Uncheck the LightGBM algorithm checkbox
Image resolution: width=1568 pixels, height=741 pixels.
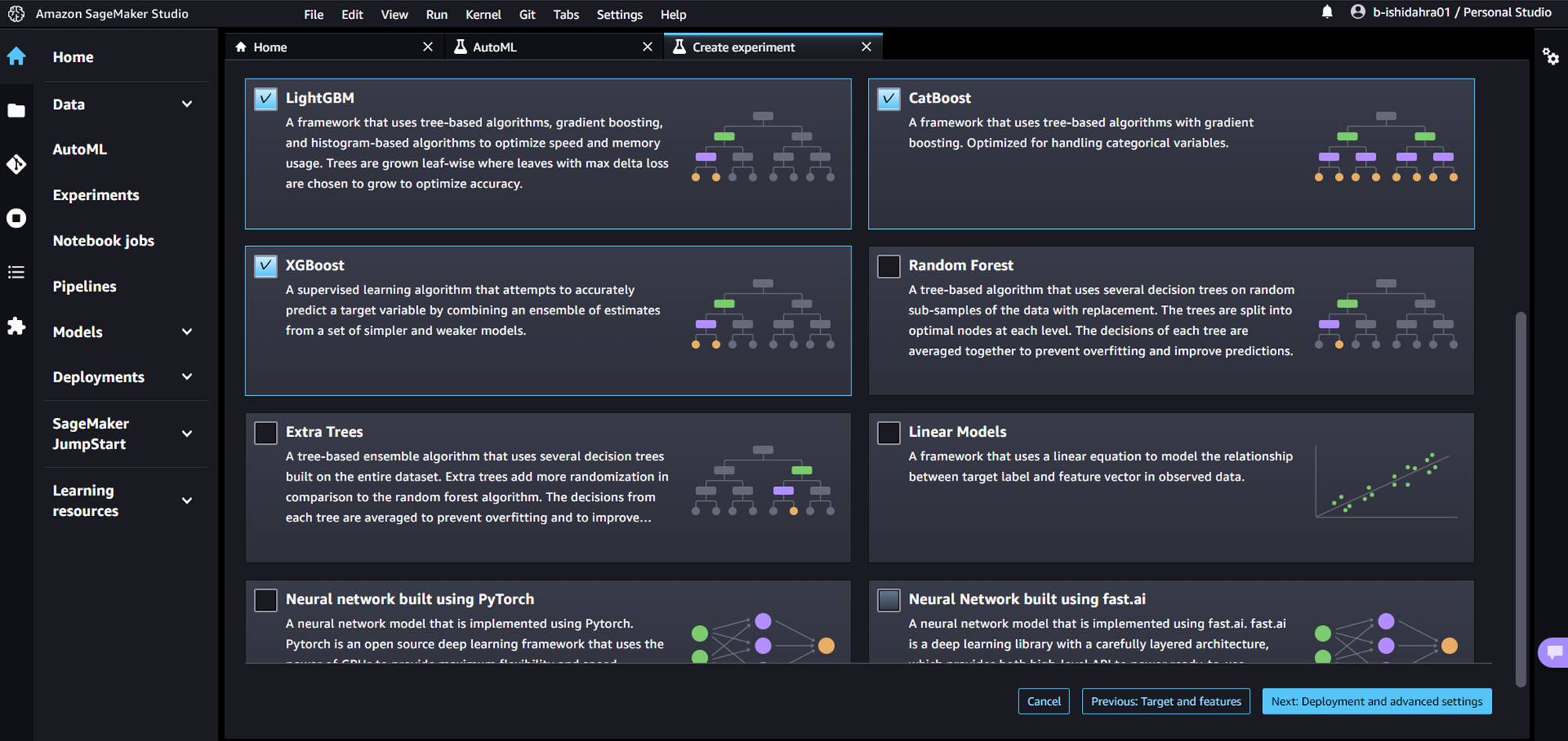click(266, 99)
